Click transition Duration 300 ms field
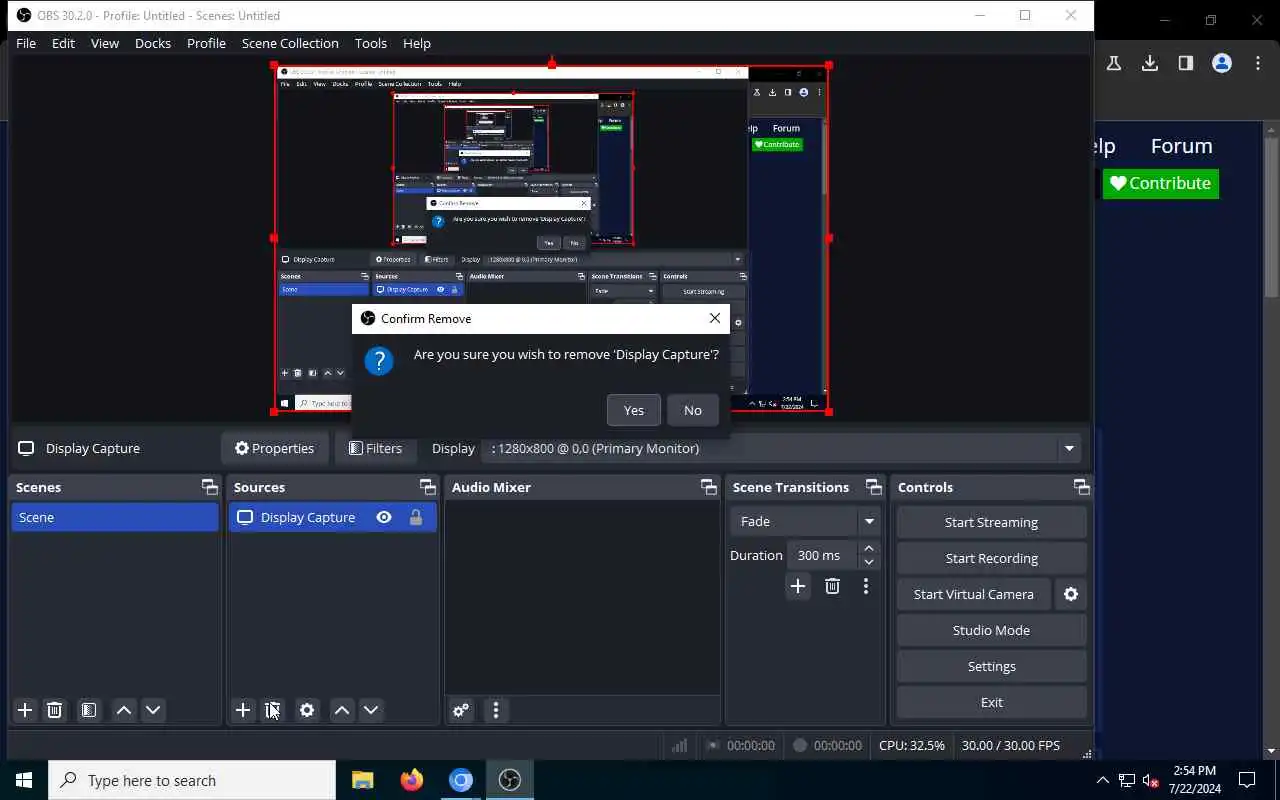Screen dimensions: 1280x800 point(822,555)
